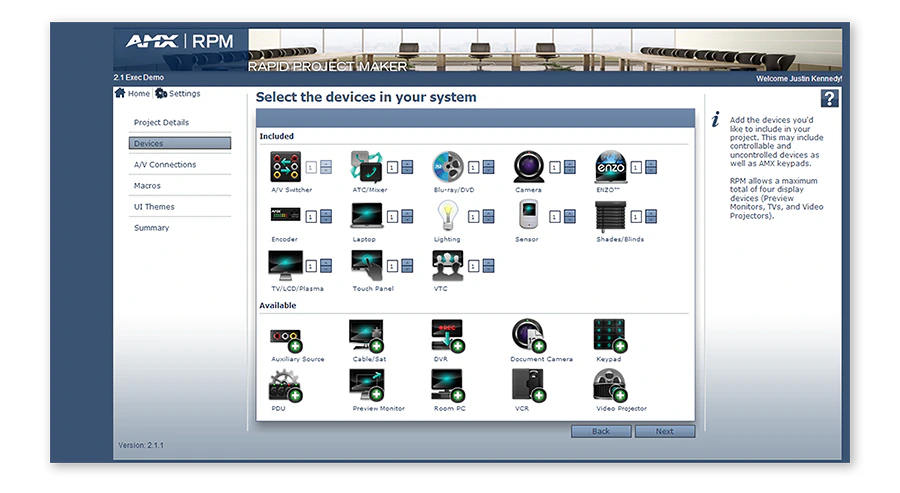Viewport: 900px width, 493px height.
Task: Add the Document Camera device
Action: pos(529,336)
